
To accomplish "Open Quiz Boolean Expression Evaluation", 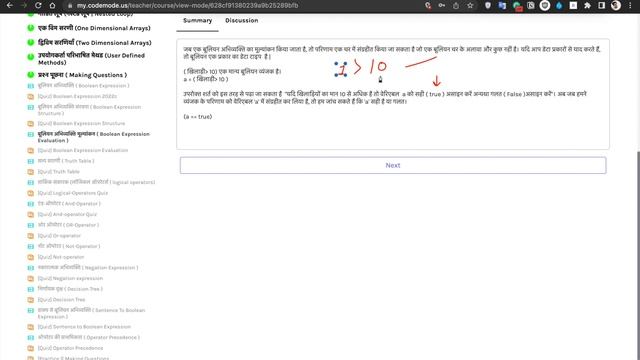I will [83, 150].
